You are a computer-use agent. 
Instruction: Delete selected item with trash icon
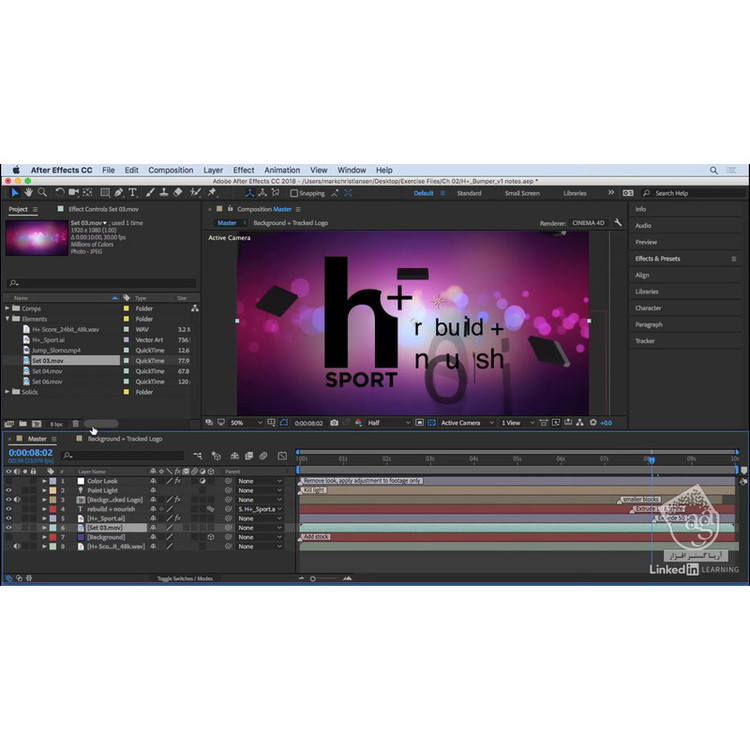[75, 424]
